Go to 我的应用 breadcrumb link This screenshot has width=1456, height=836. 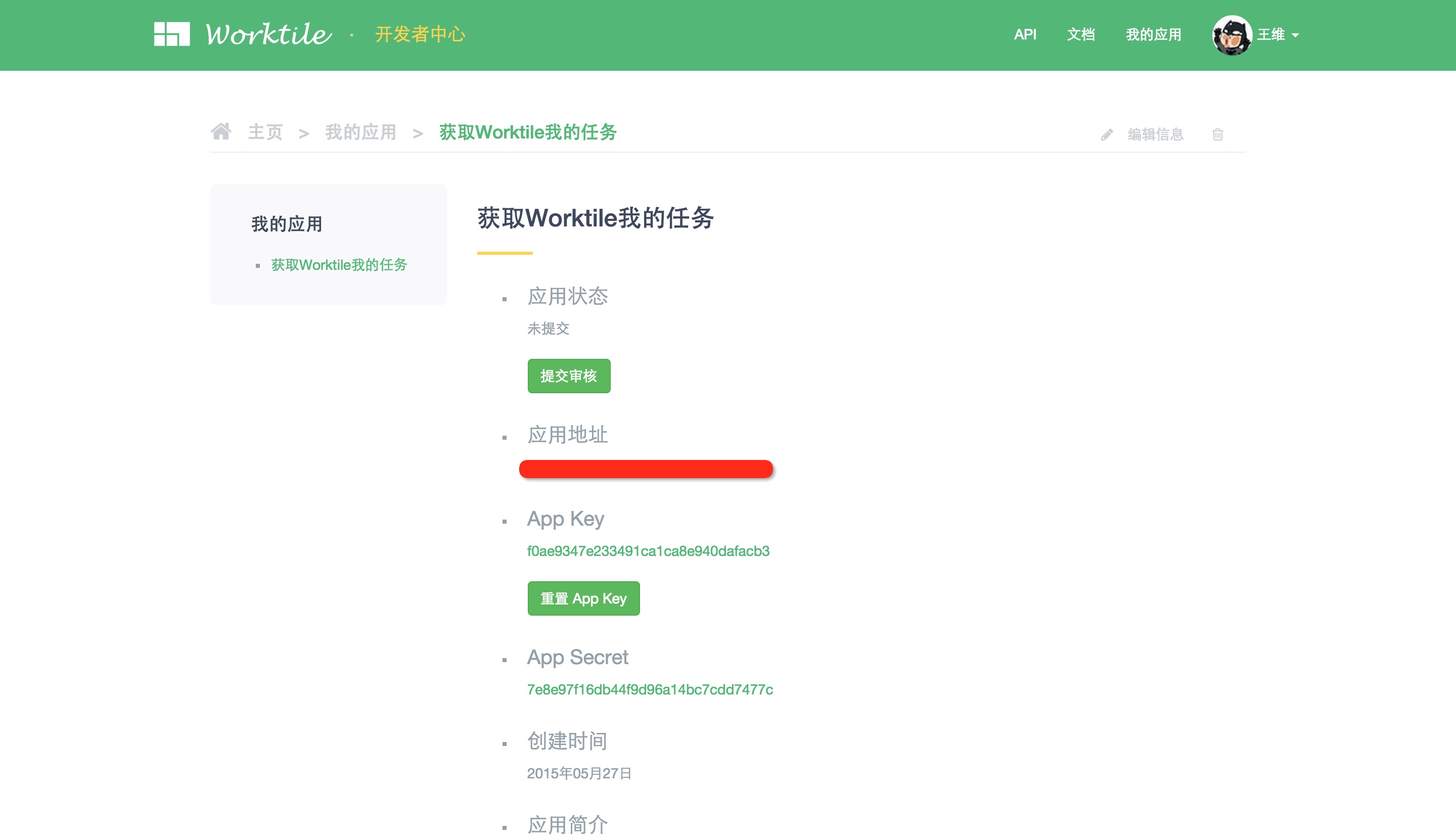[360, 132]
